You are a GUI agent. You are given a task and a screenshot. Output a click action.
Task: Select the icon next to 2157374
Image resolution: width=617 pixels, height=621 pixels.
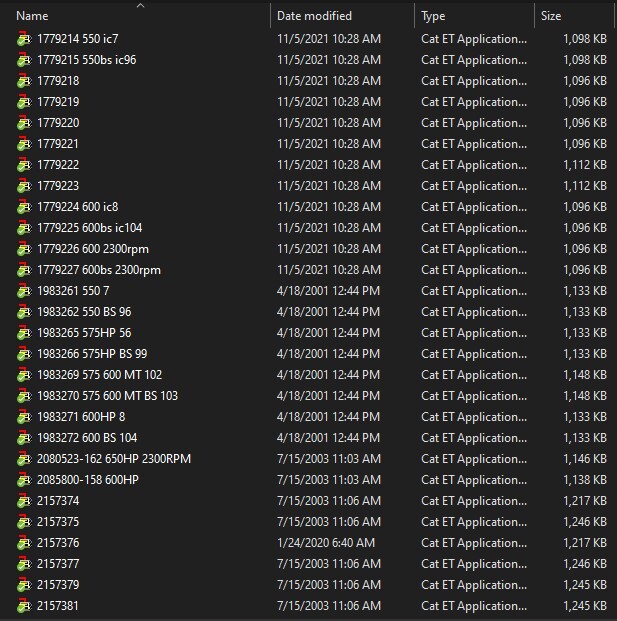click(x=24, y=501)
